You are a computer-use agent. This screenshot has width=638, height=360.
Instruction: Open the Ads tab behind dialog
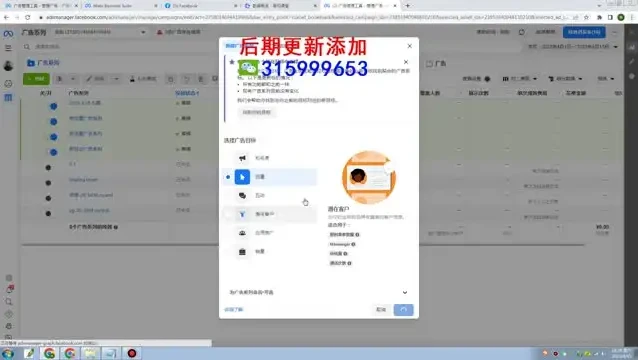pos(436,63)
